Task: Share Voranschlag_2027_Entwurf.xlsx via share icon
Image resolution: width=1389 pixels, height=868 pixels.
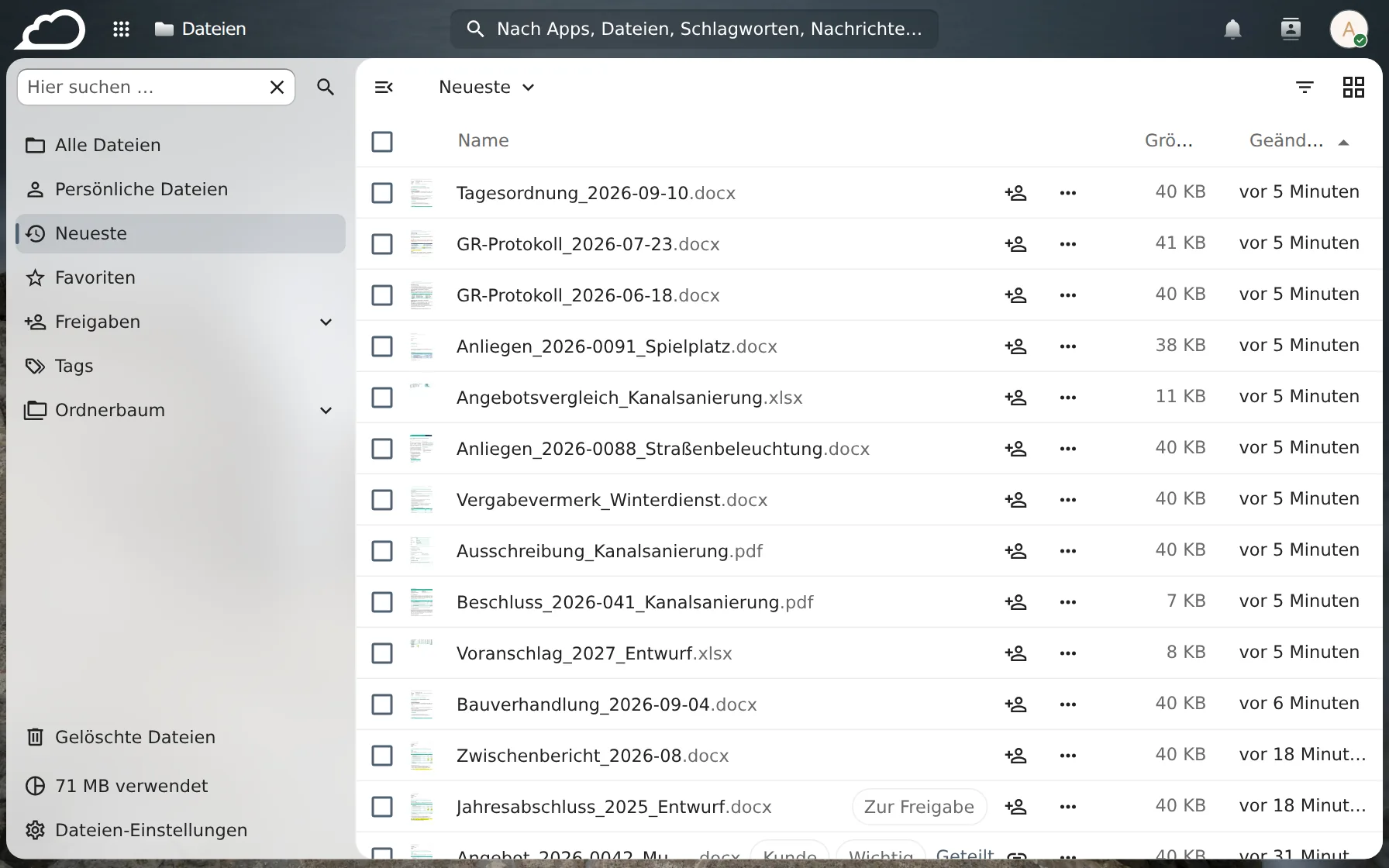Action: [1015, 653]
